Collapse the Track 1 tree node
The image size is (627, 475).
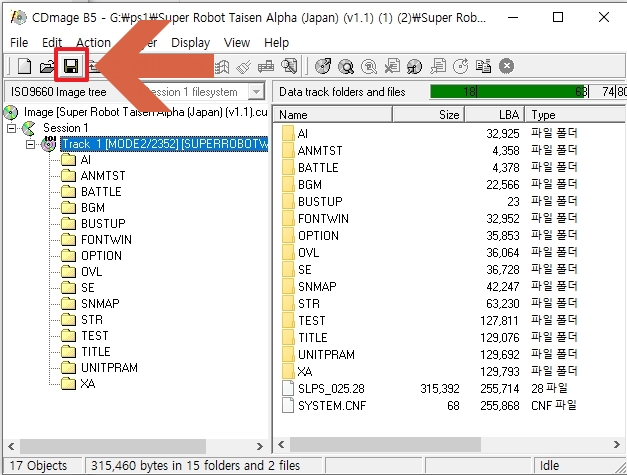(30, 144)
